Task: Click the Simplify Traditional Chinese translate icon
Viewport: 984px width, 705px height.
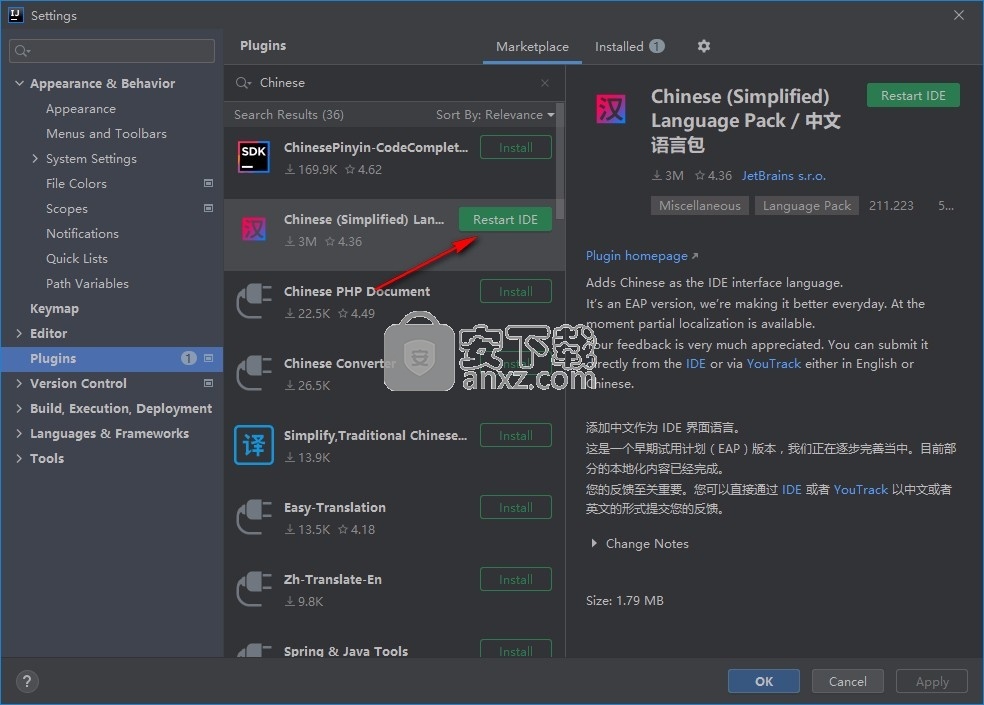Action: coord(254,445)
